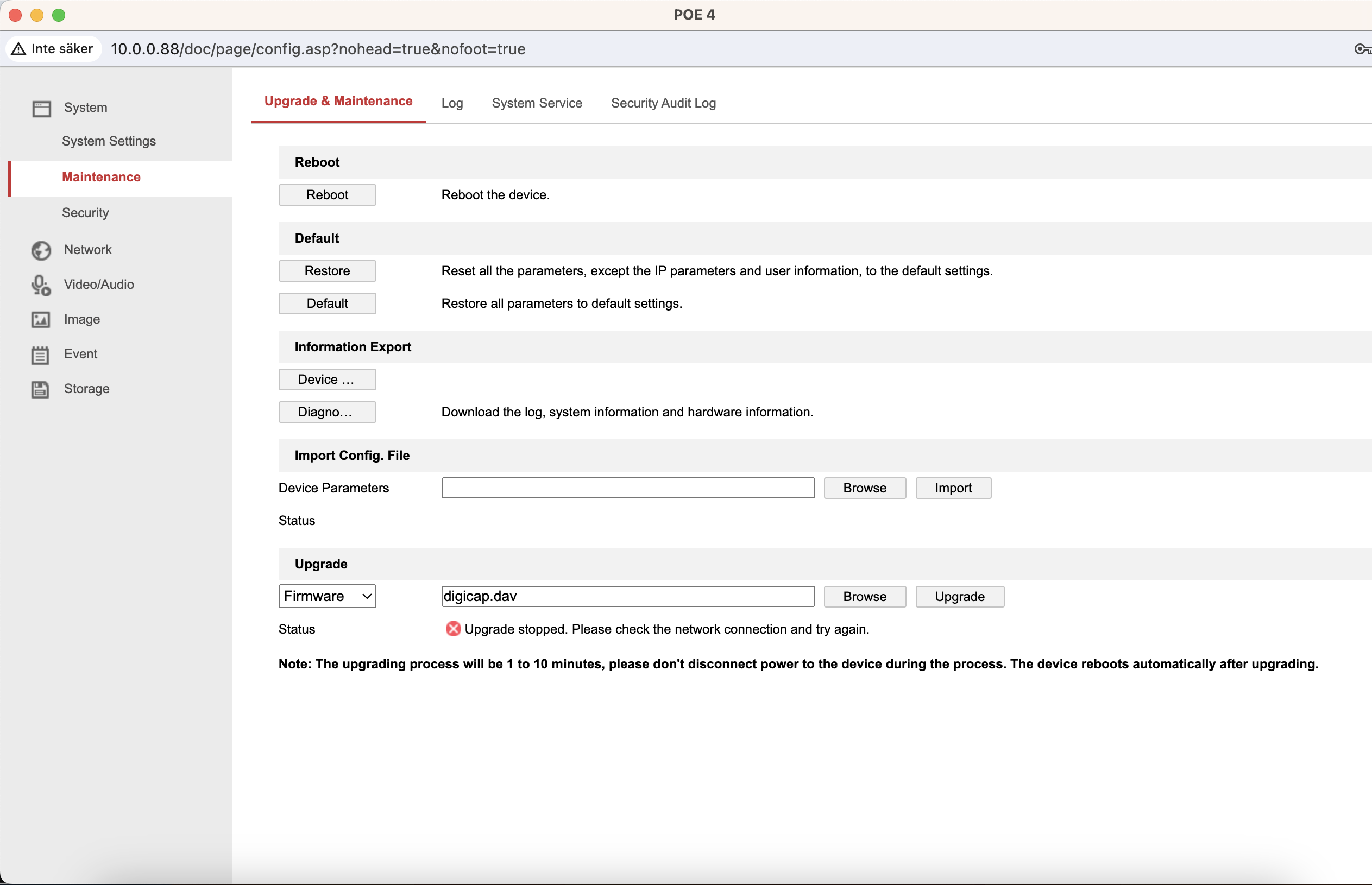Click the upgrade error status icon
Viewport: 1372px width, 885px height.
452,629
